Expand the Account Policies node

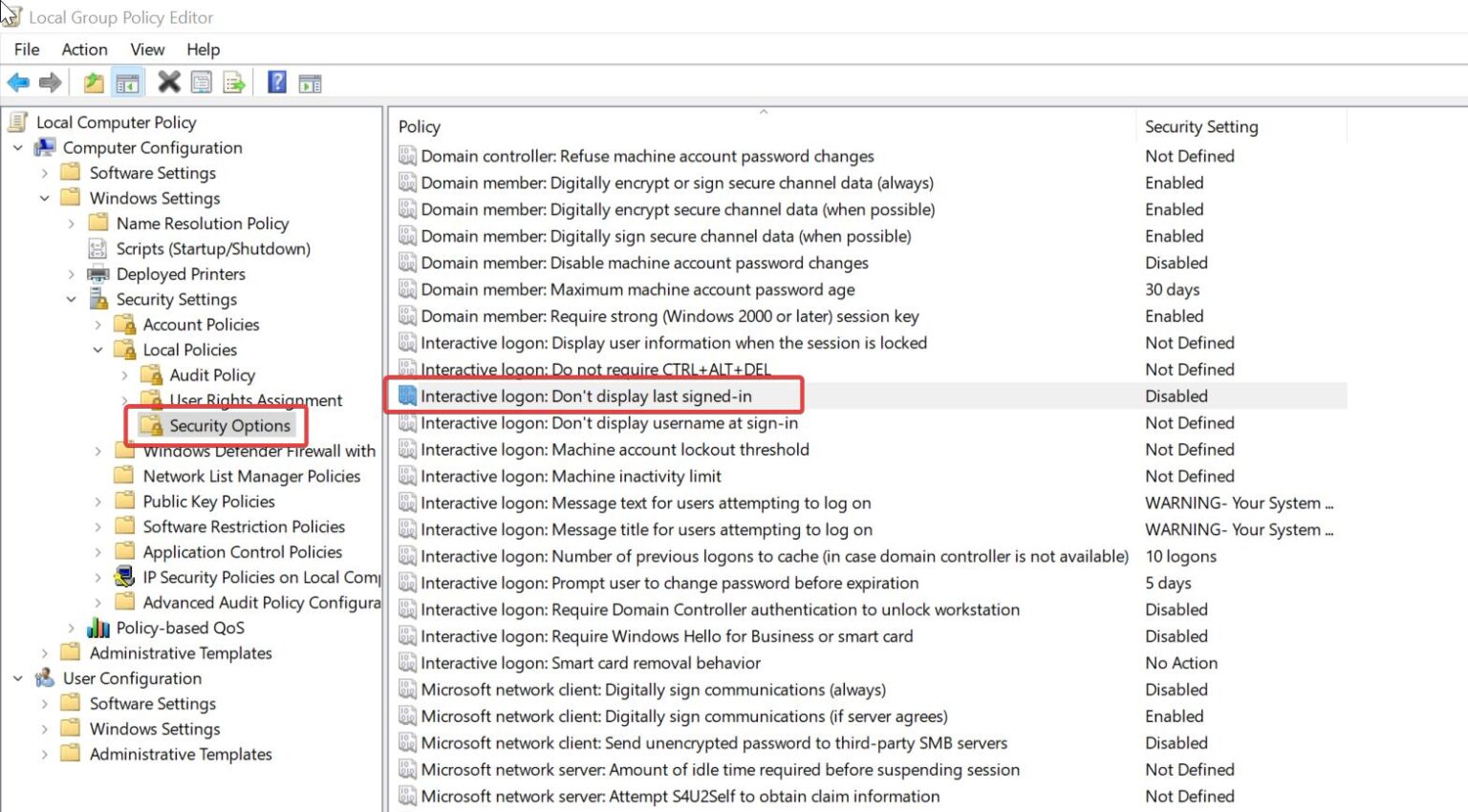(97, 324)
